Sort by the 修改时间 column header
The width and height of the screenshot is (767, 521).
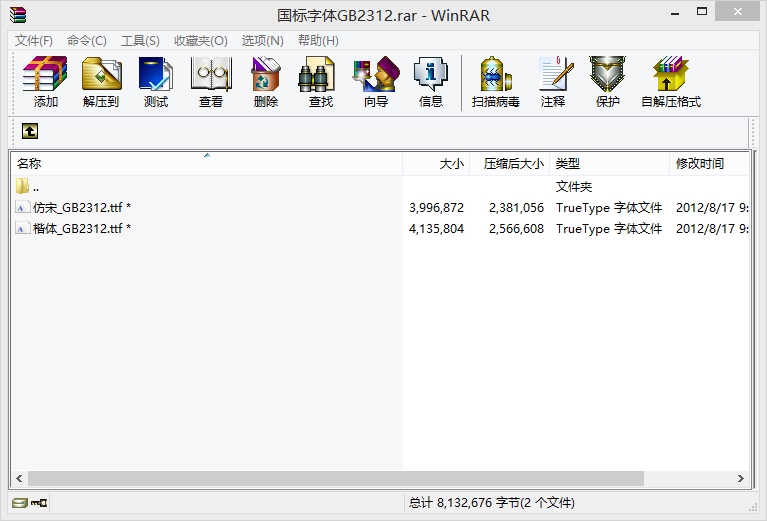709,163
